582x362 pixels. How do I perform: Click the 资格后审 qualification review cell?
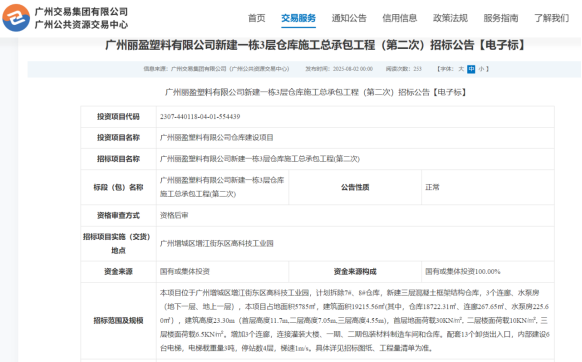[355, 215]
